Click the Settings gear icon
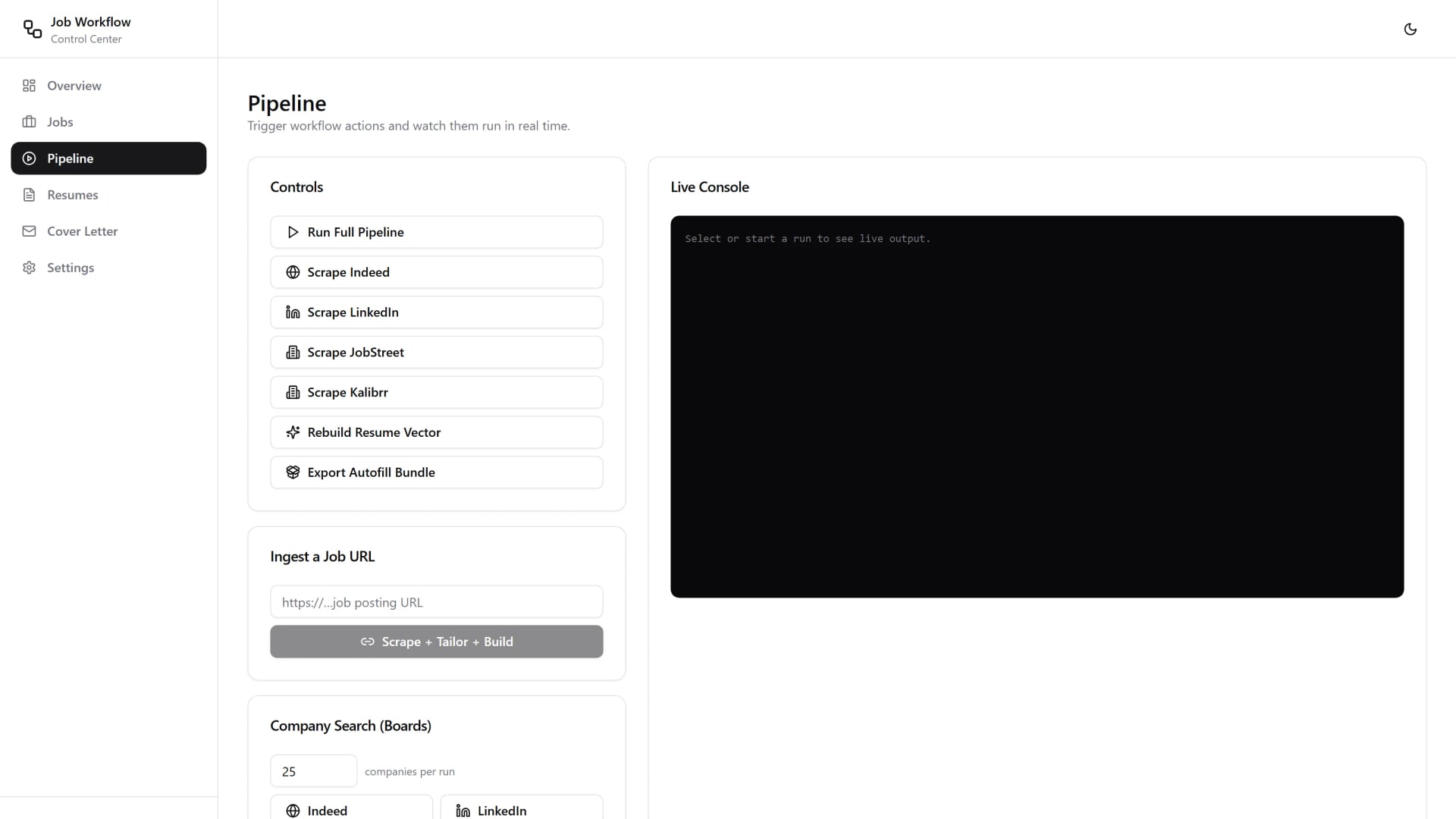This screenshot has width=1456, height=819. pyautogui.click(x=29, y=268)
